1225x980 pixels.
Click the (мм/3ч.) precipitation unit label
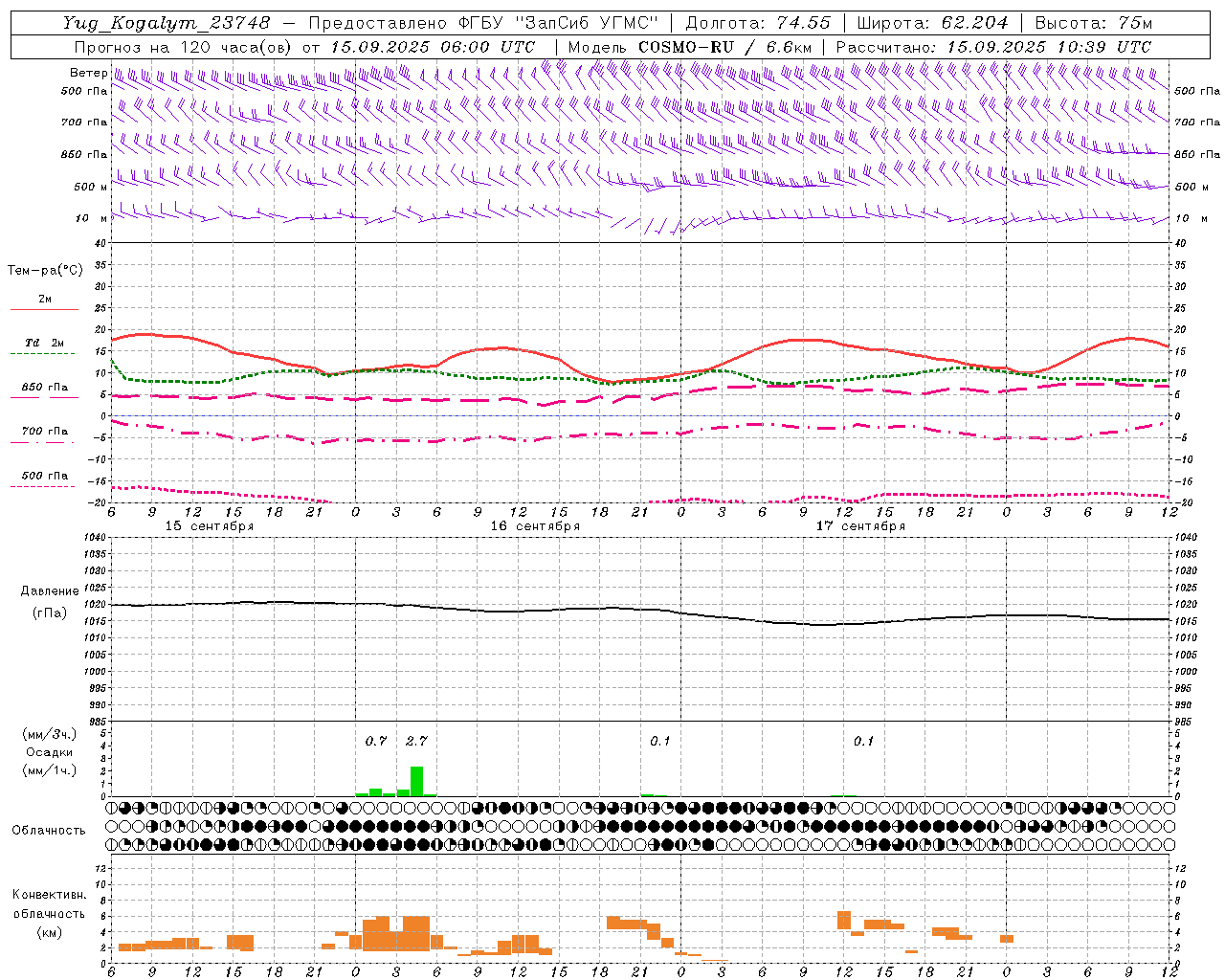tap(49, 734)
